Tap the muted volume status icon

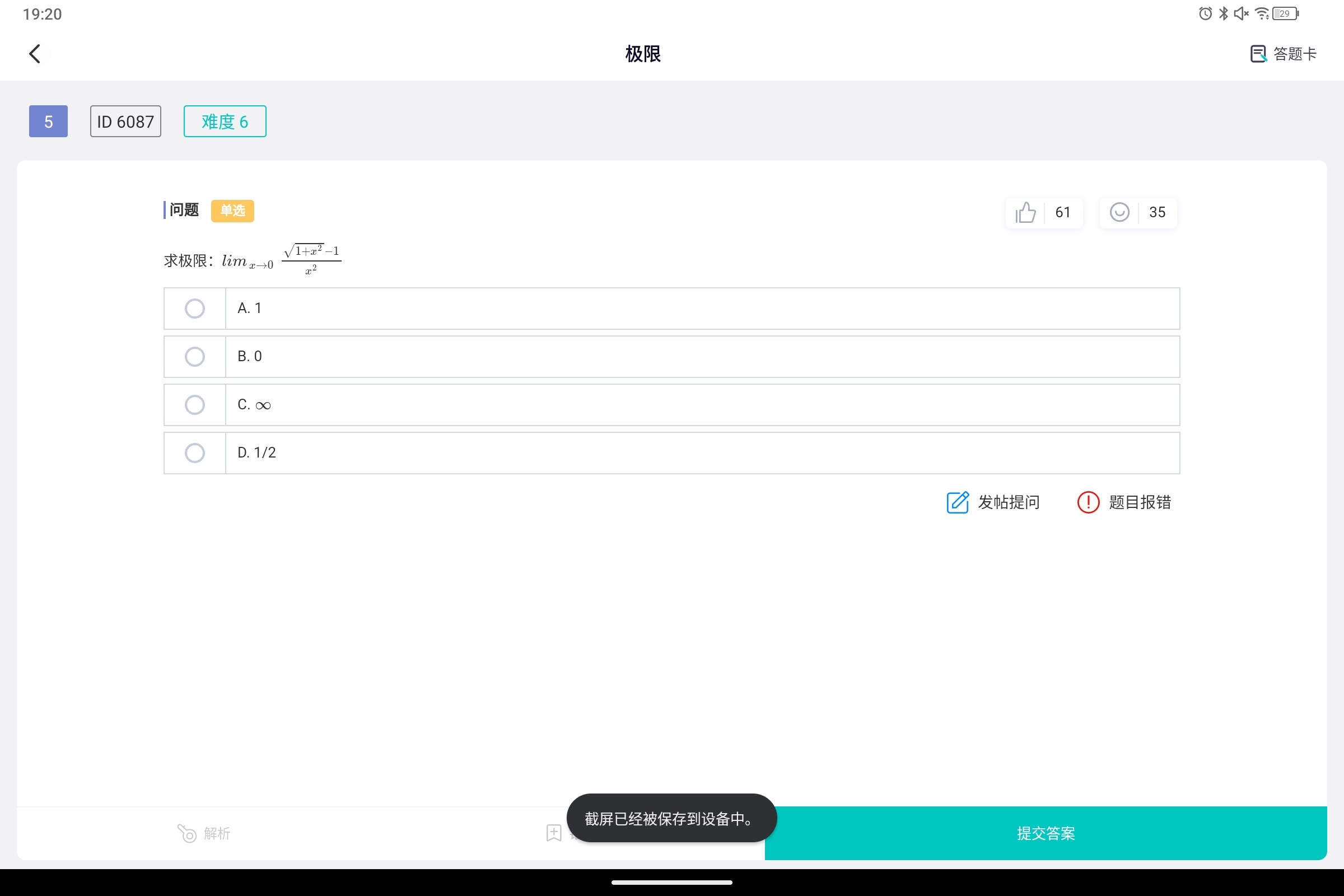pos(1241,13)
